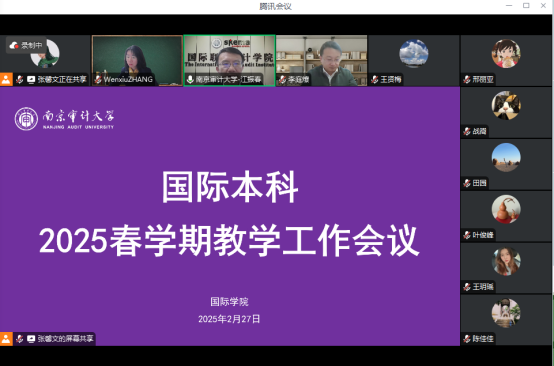Click the orange icon by 张馨文的屏幕共享 label
Screen dimensions: 554x366
tap(6, 339)
